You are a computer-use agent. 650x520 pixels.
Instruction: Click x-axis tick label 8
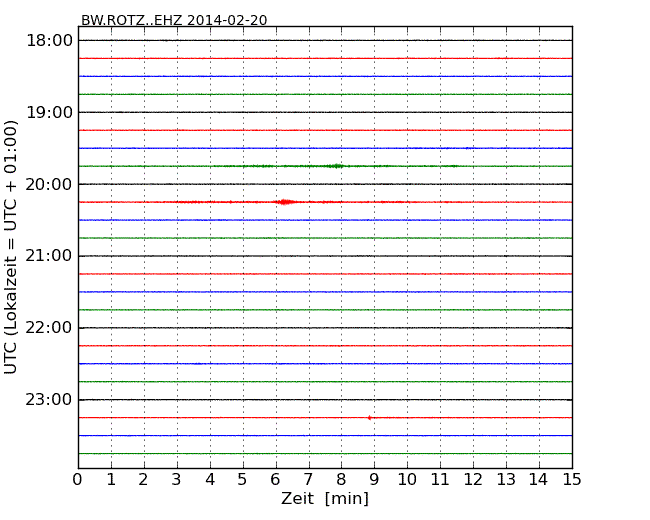pos(341,479)
